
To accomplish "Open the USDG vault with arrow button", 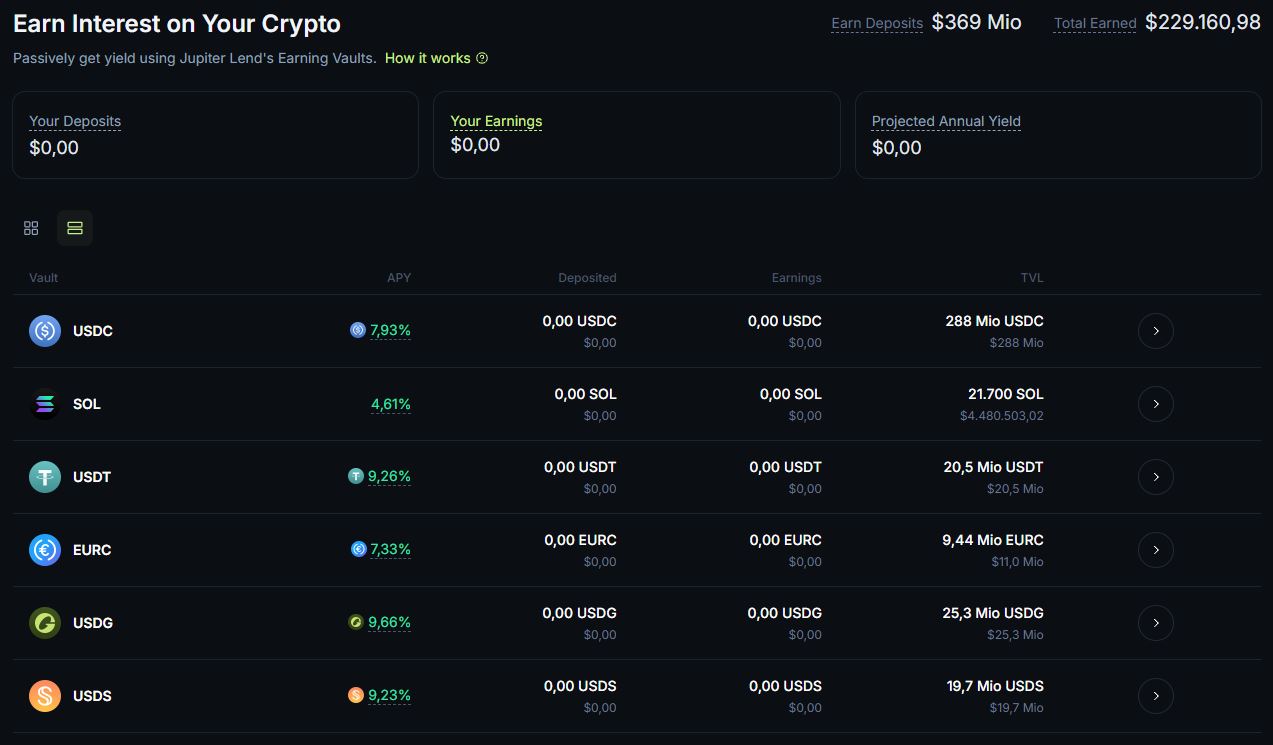I will coord(1156,623).
